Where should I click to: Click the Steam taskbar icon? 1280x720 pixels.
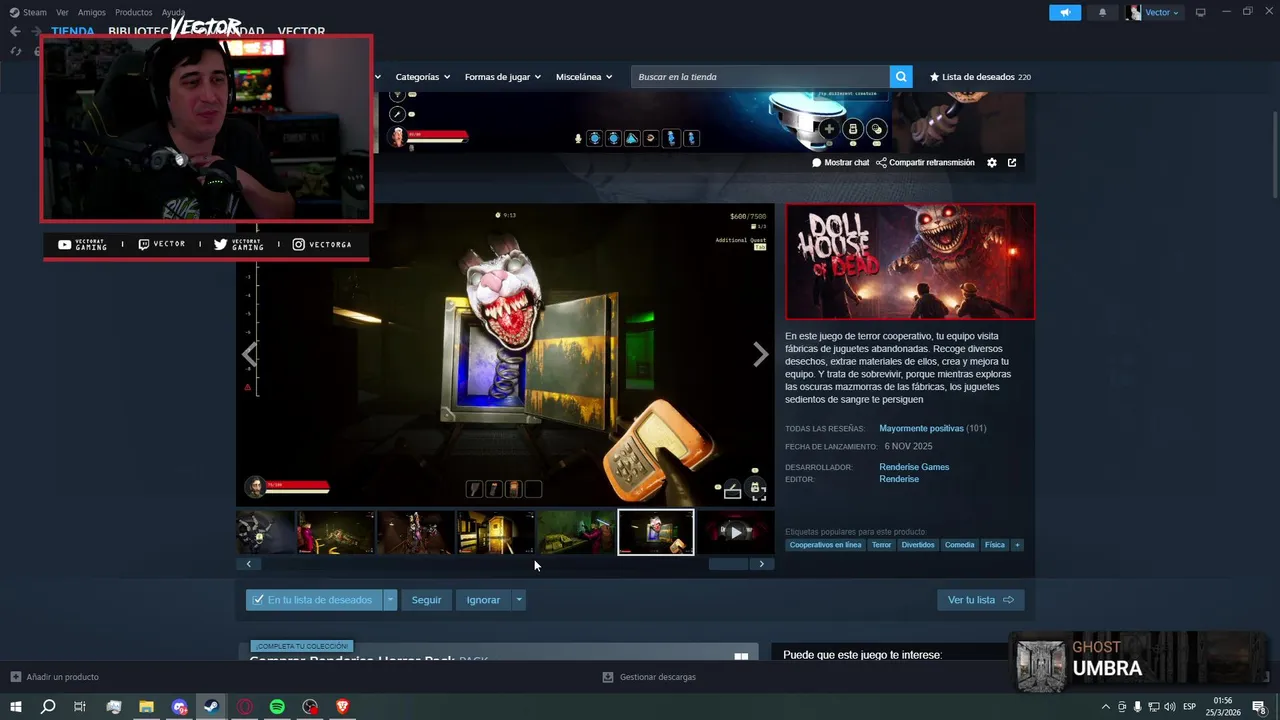211,707
